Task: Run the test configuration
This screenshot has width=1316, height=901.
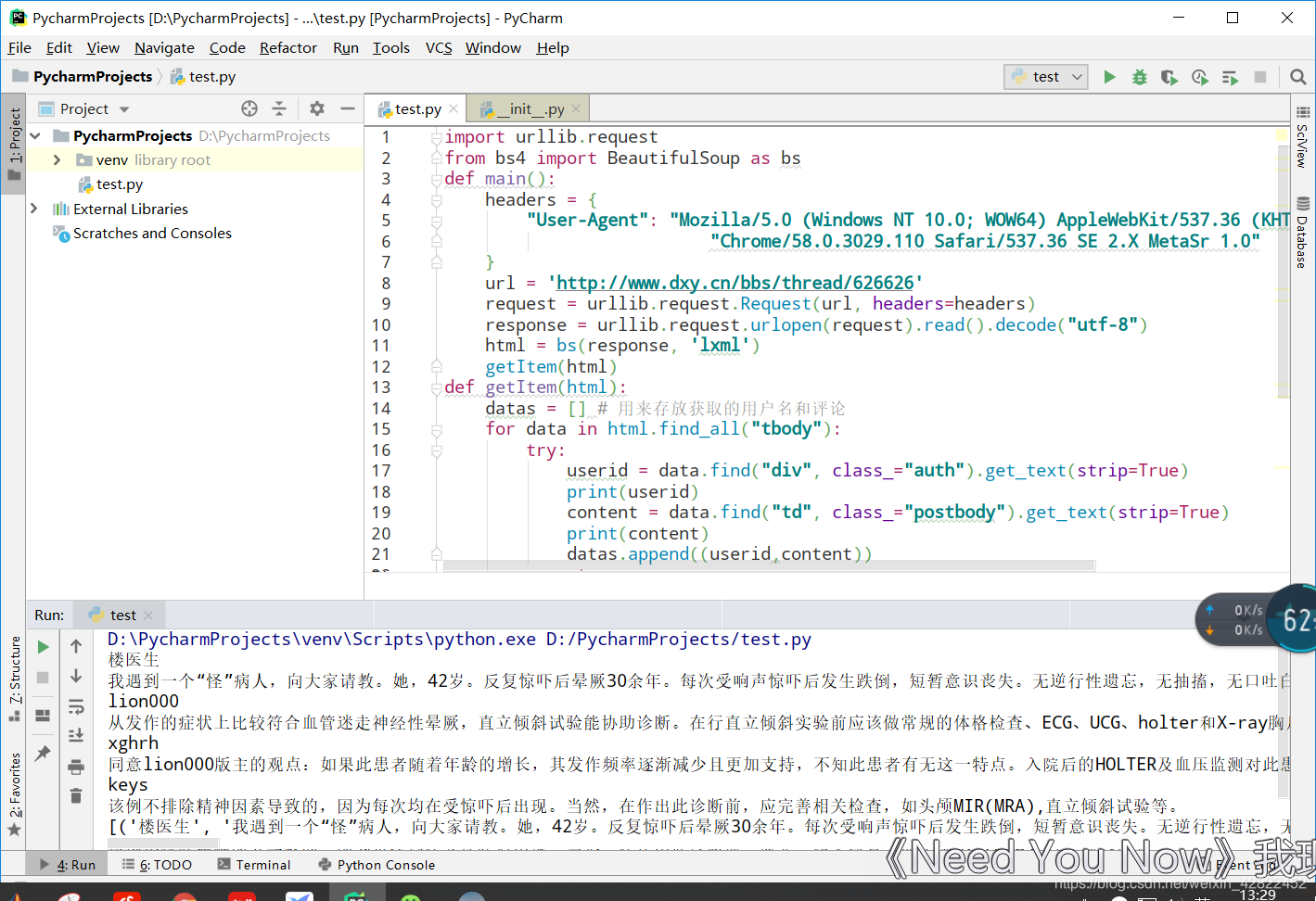Action: [x=1109, y=77]
